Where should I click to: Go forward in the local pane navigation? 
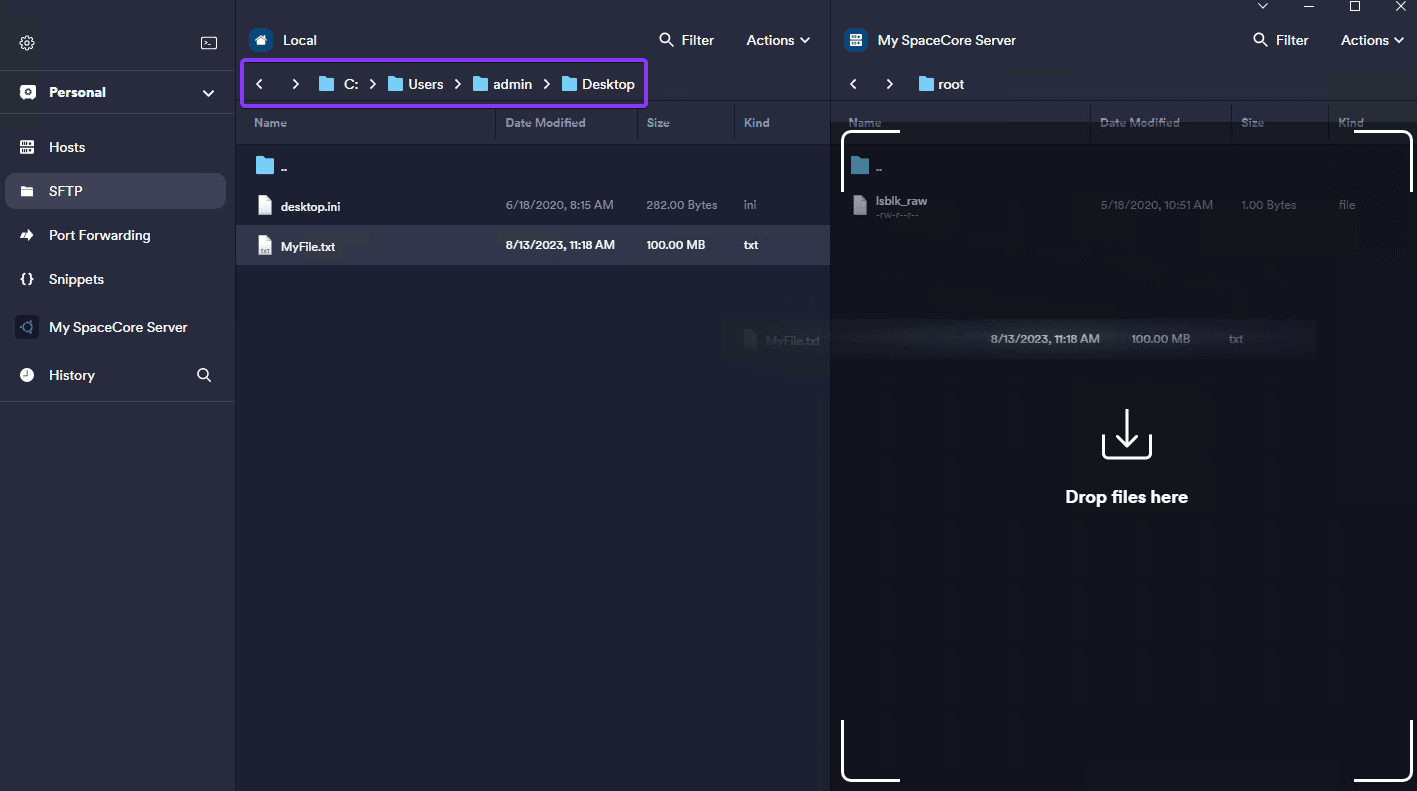pyautogui.click(x=295, y=84)
